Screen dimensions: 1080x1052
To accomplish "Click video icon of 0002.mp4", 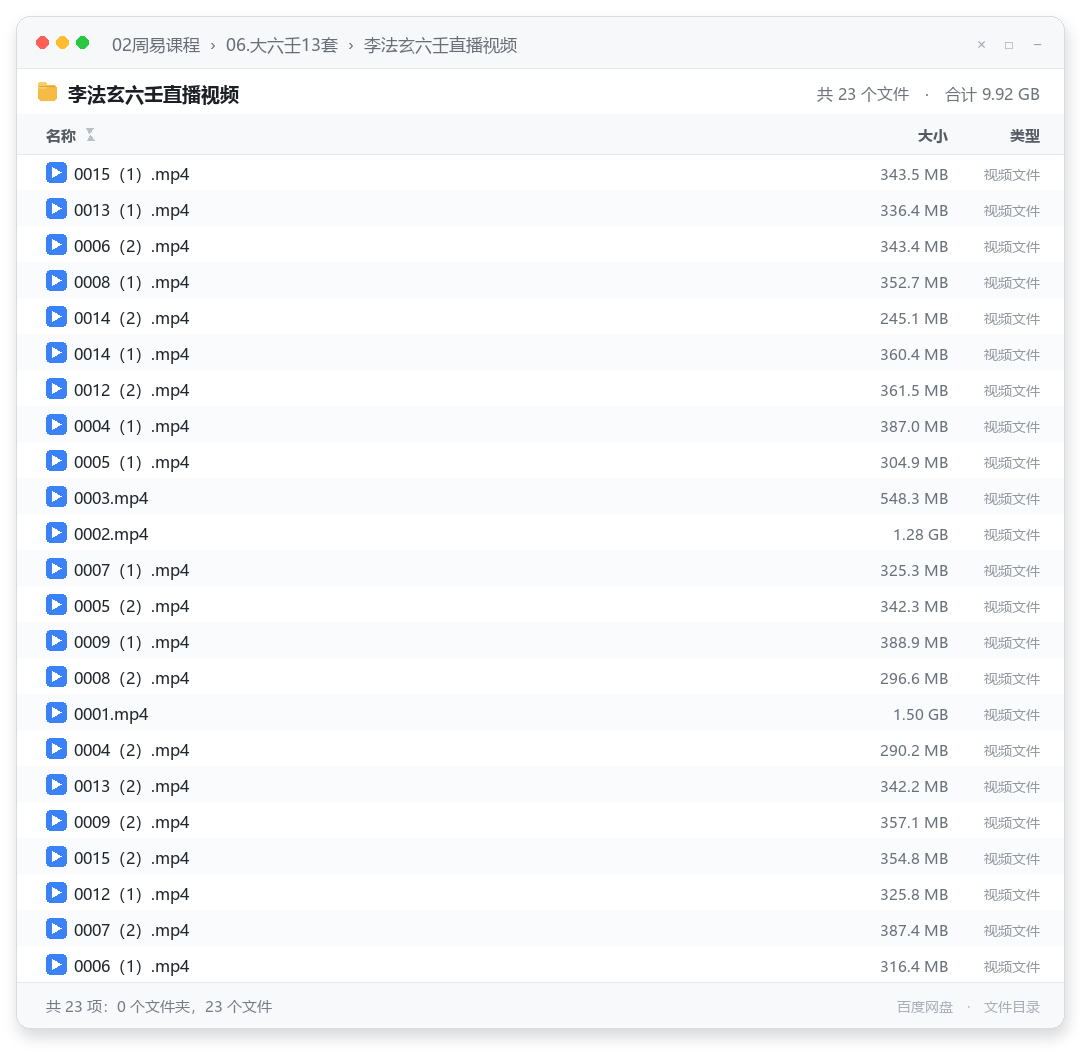I will click(56, 533).
